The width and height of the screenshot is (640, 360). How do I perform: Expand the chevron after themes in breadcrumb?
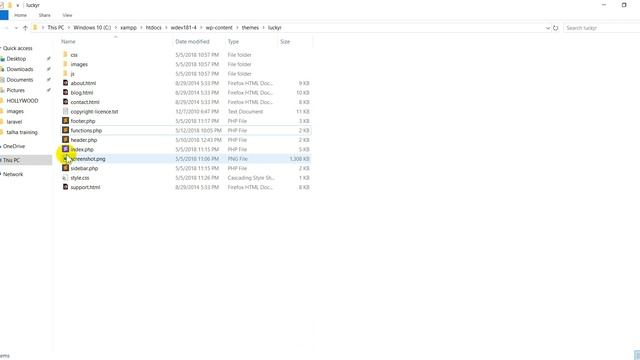(264, 28)
